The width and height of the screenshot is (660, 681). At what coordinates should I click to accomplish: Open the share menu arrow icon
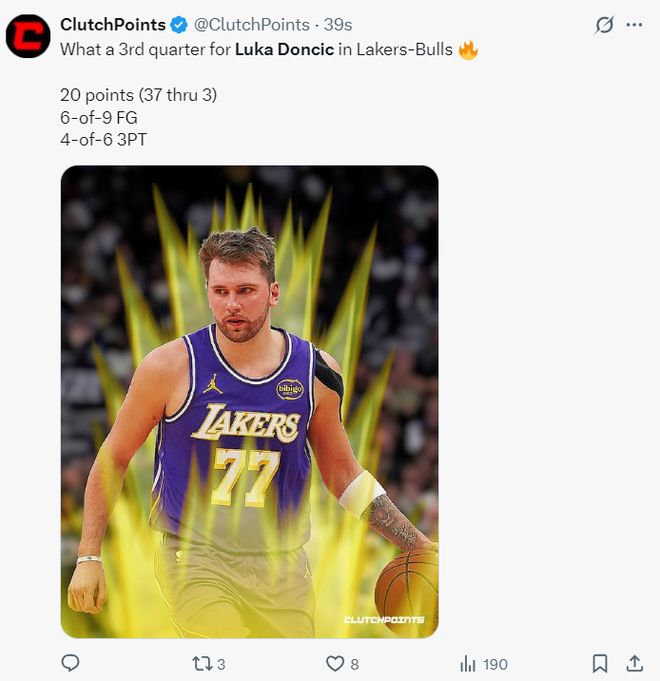[634, 663]
